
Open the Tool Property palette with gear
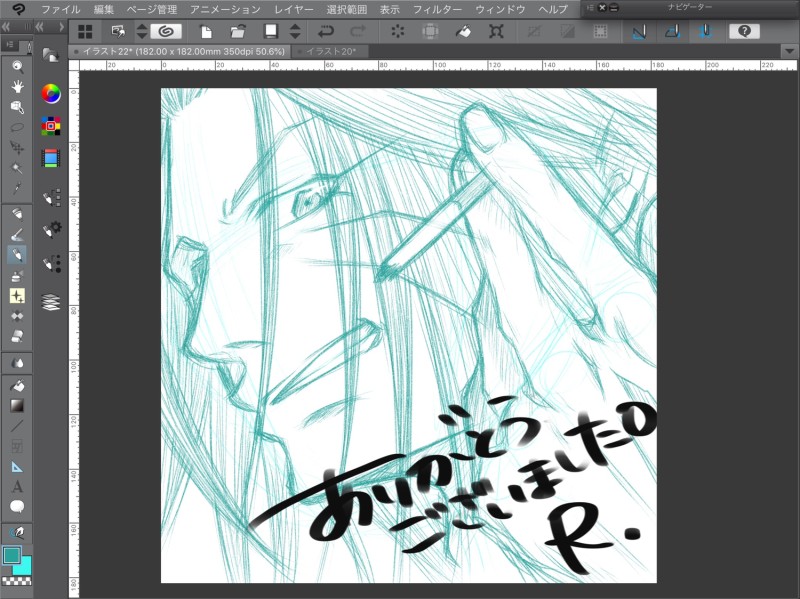52,230
